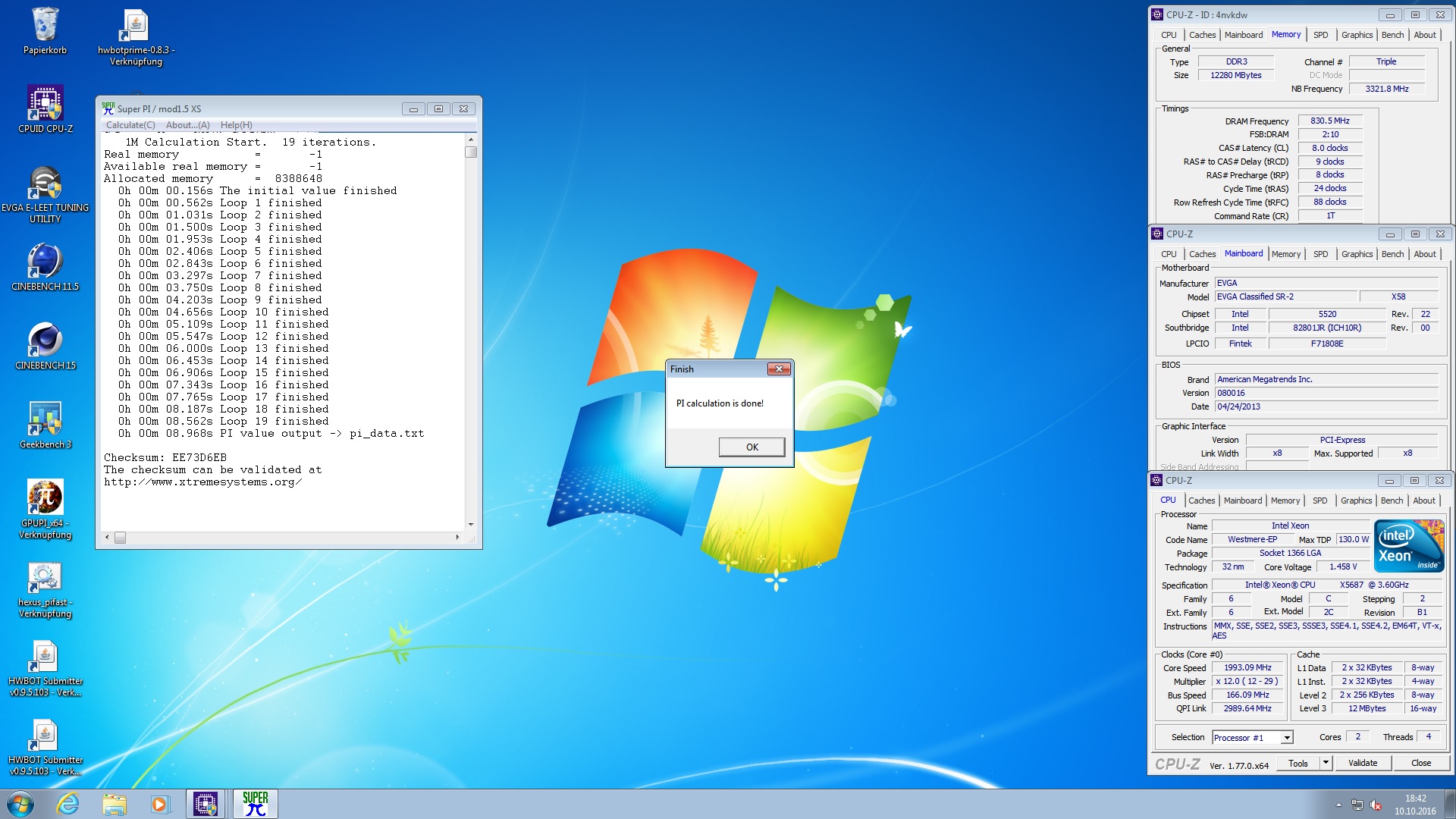
Task: Select Bench tab in the middle CPU-Z window
Action: point(1392,254)
